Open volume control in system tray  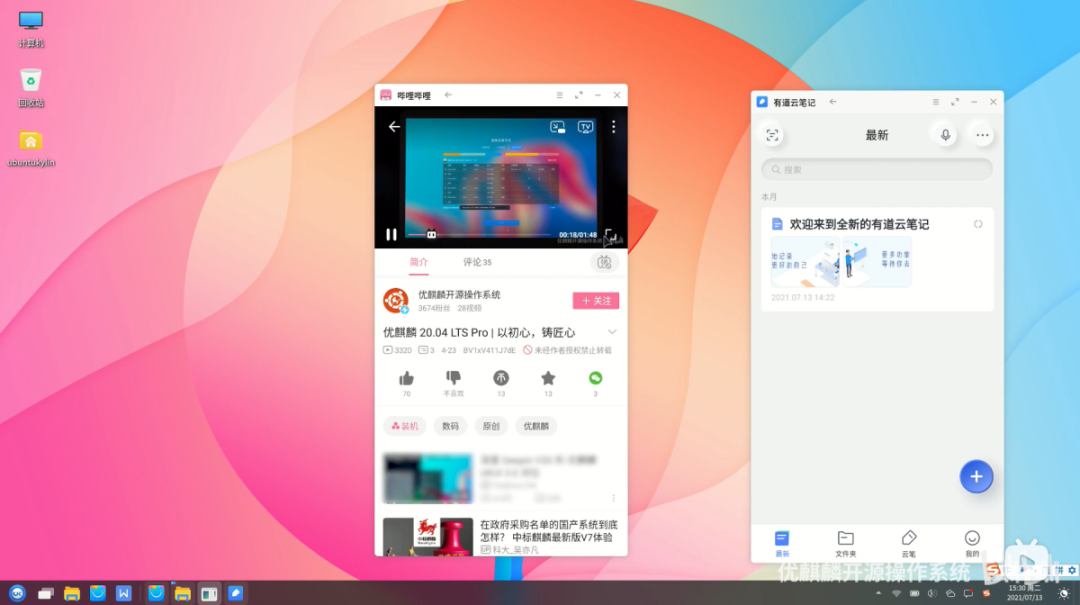(932, 593)
